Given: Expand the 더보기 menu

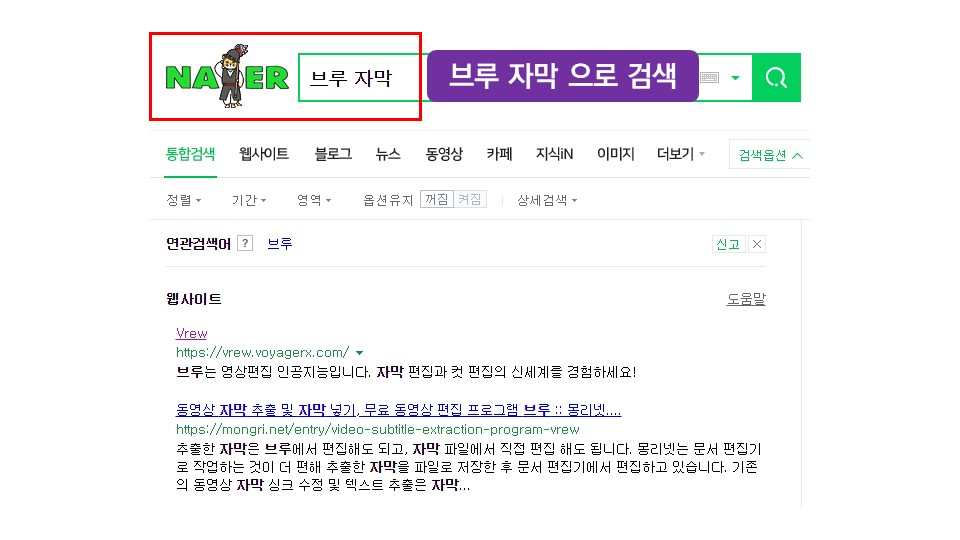Looking at the screenshot, I should click(x=680, y=154).
